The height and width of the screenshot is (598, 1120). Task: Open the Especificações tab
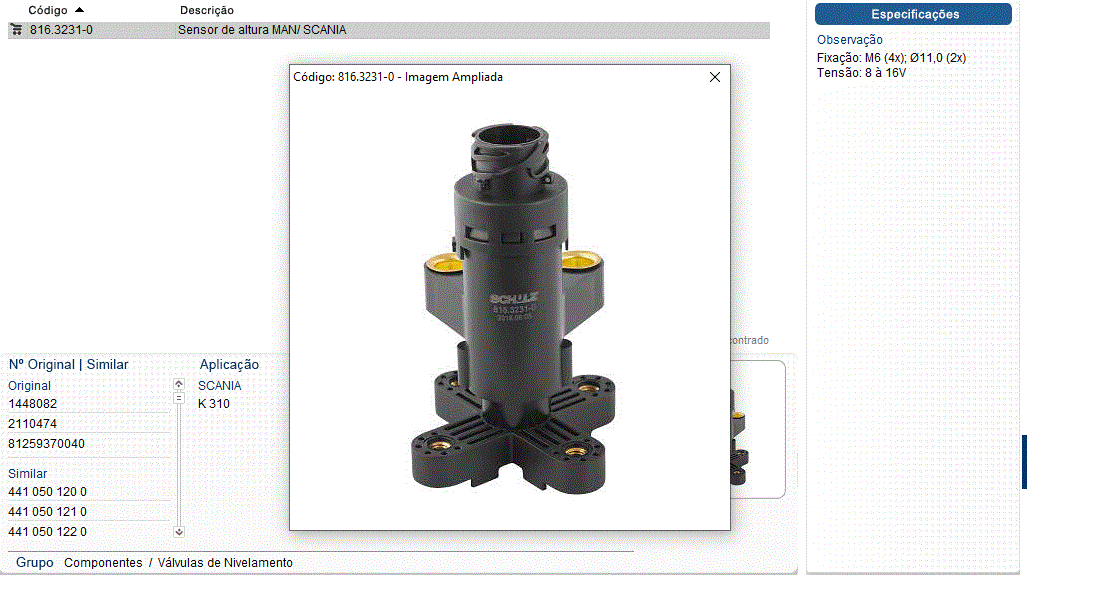click(913, 14)
